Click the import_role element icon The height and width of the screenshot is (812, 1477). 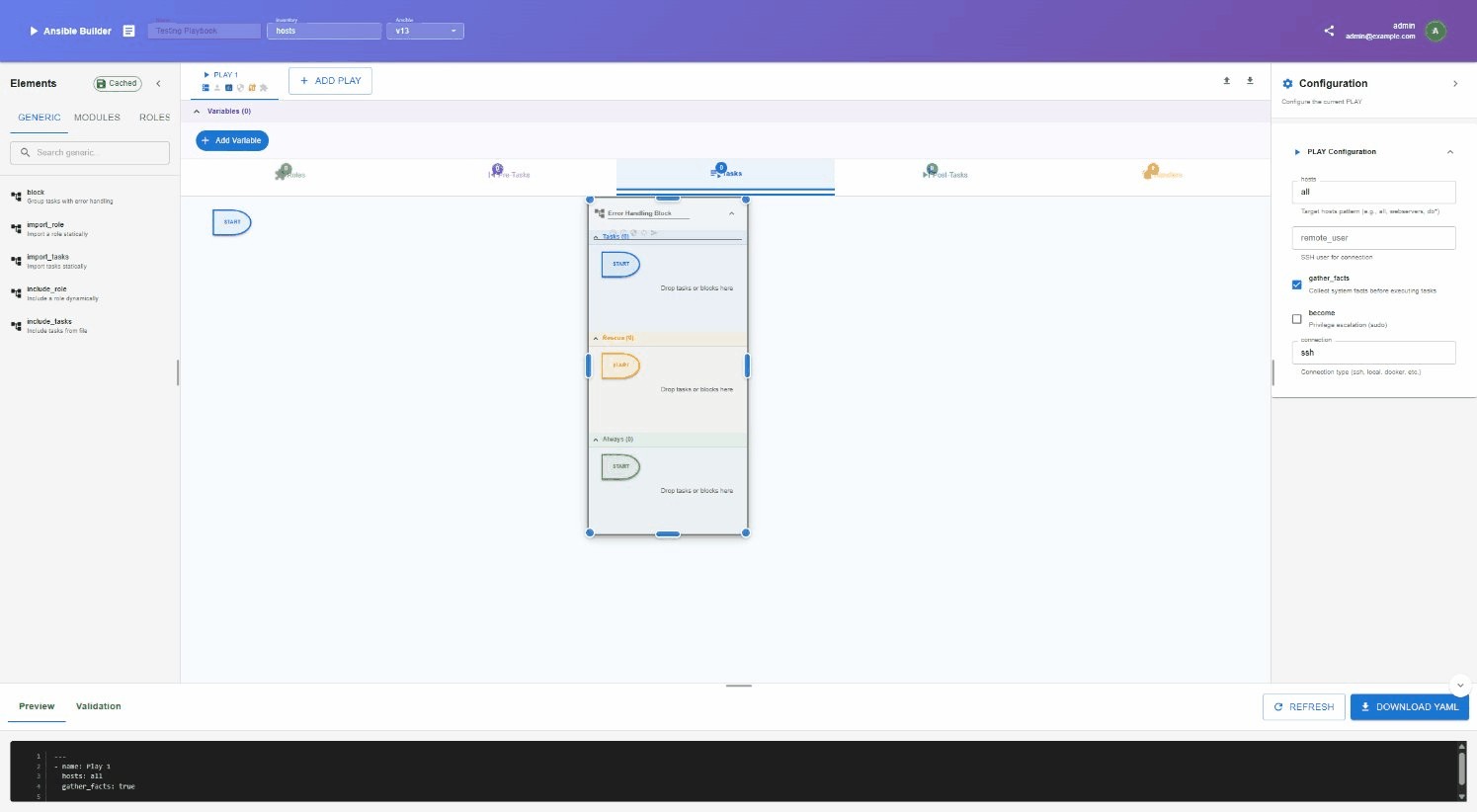click(16, 229)
